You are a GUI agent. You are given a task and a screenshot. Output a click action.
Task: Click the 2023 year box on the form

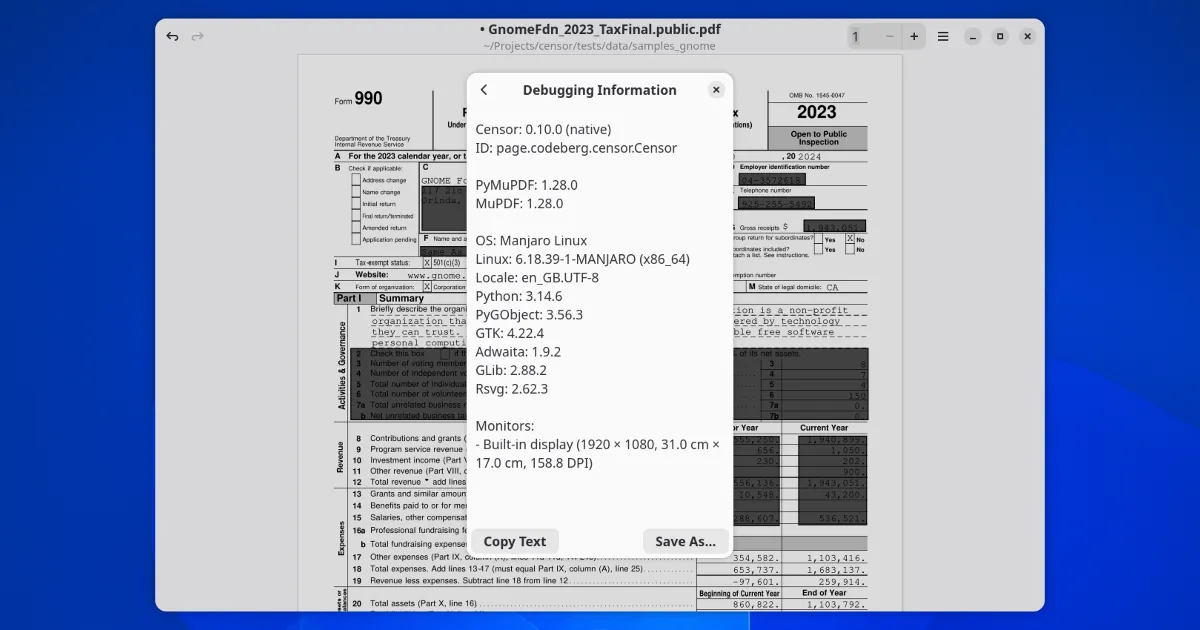tap(817, 113)
